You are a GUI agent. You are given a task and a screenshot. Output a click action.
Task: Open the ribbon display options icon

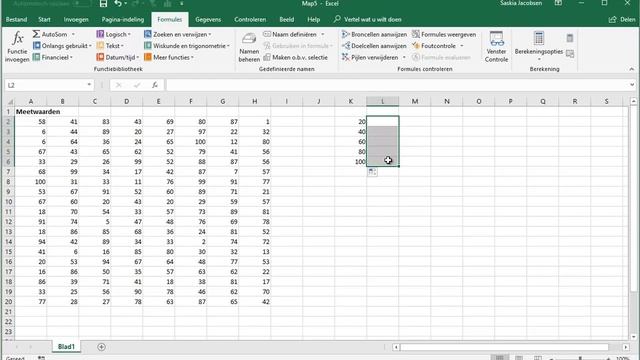558,3
